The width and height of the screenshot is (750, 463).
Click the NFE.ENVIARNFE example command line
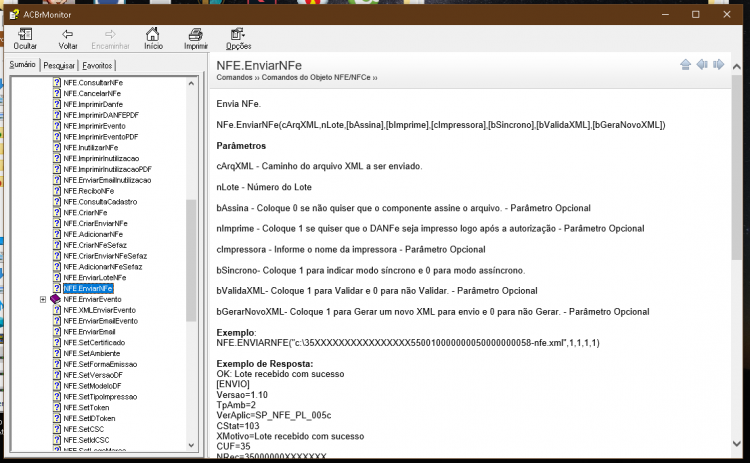coord(408,343)
